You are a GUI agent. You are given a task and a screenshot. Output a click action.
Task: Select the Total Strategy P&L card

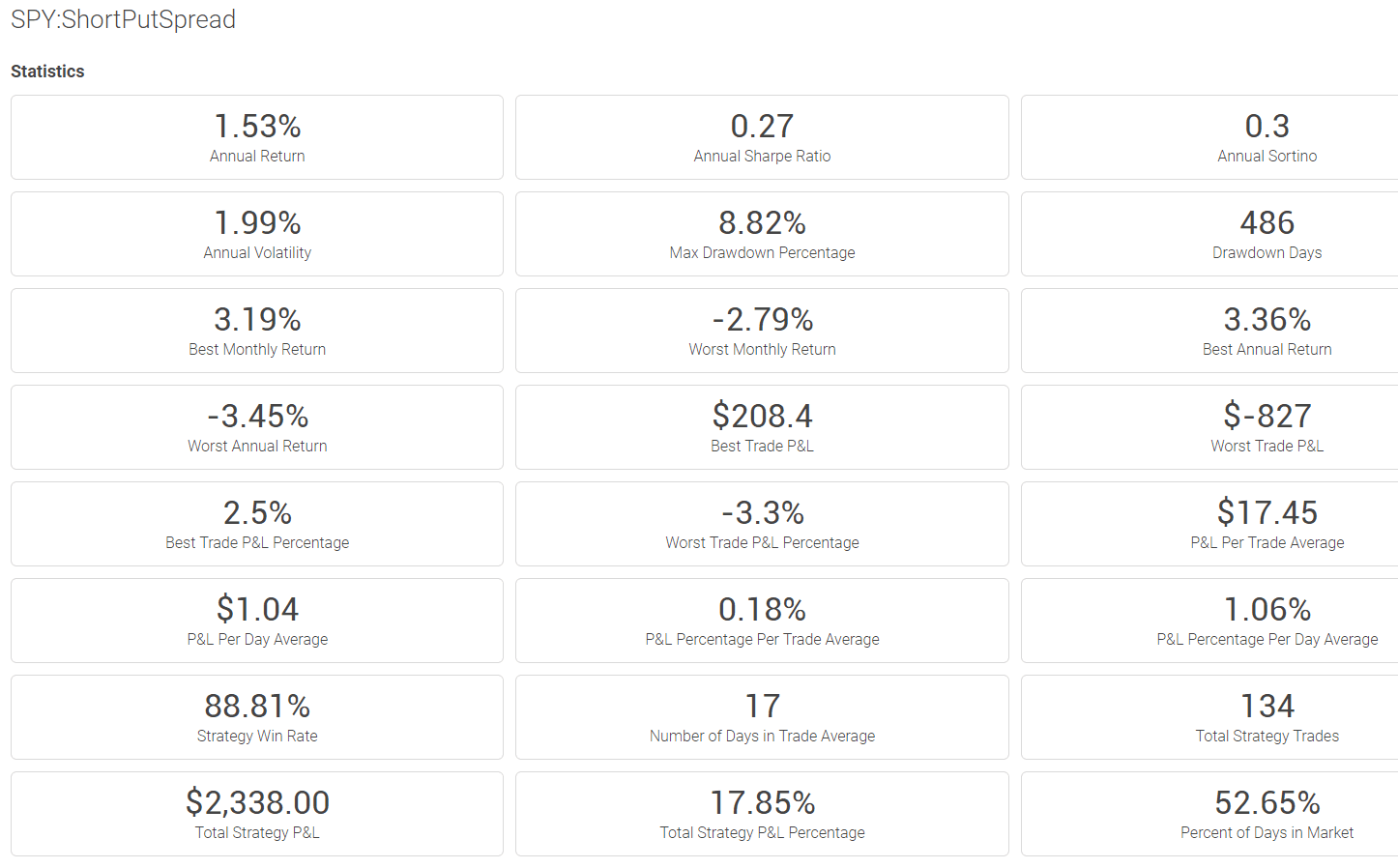coord(257,814)
